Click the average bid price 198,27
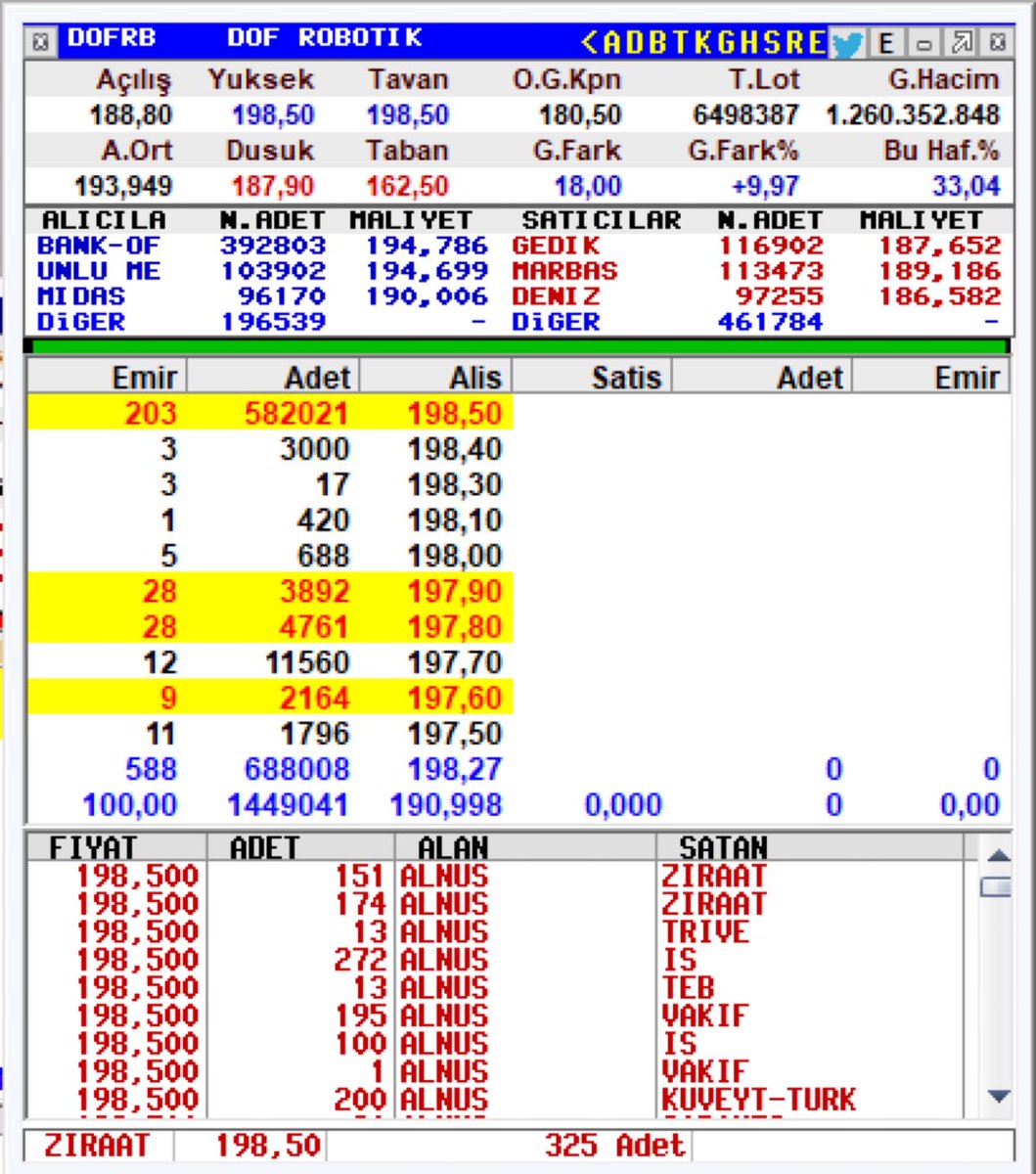Screen dimensions: 1036x1174 point(455,769)
